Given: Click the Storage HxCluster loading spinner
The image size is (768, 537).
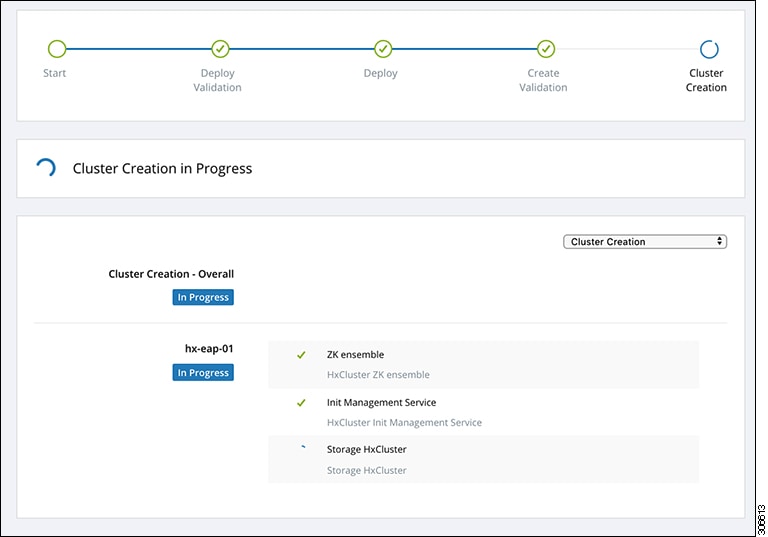Looking at the screenshot, I should 302,450.
